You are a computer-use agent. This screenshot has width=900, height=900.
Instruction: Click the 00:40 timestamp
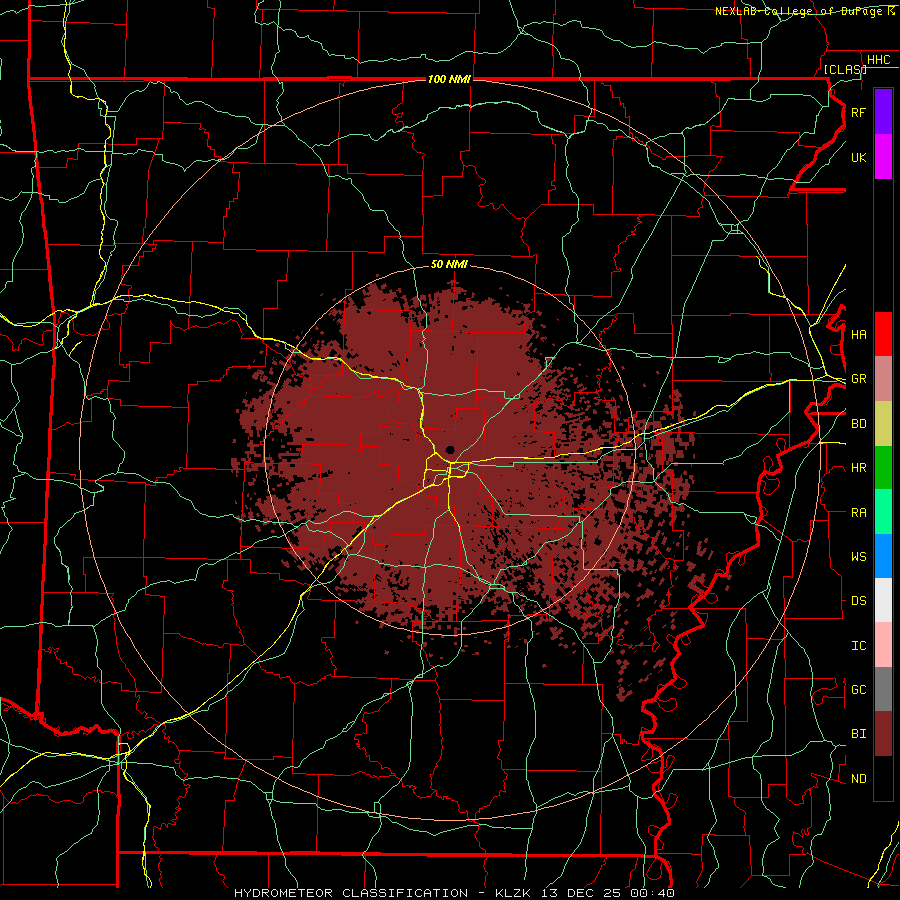[654, 893]
